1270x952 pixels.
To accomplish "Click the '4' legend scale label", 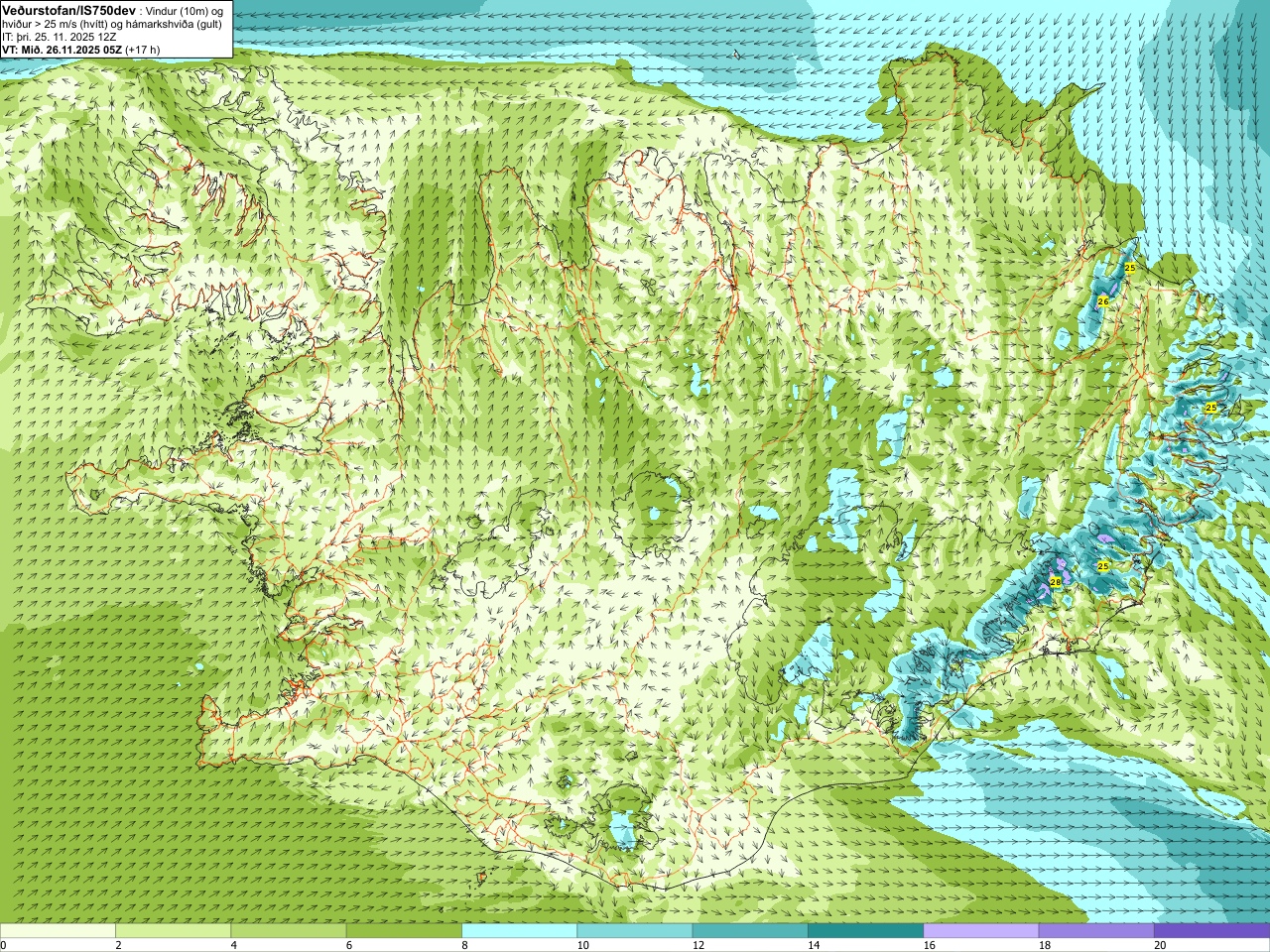I will [x=233, y=945].
